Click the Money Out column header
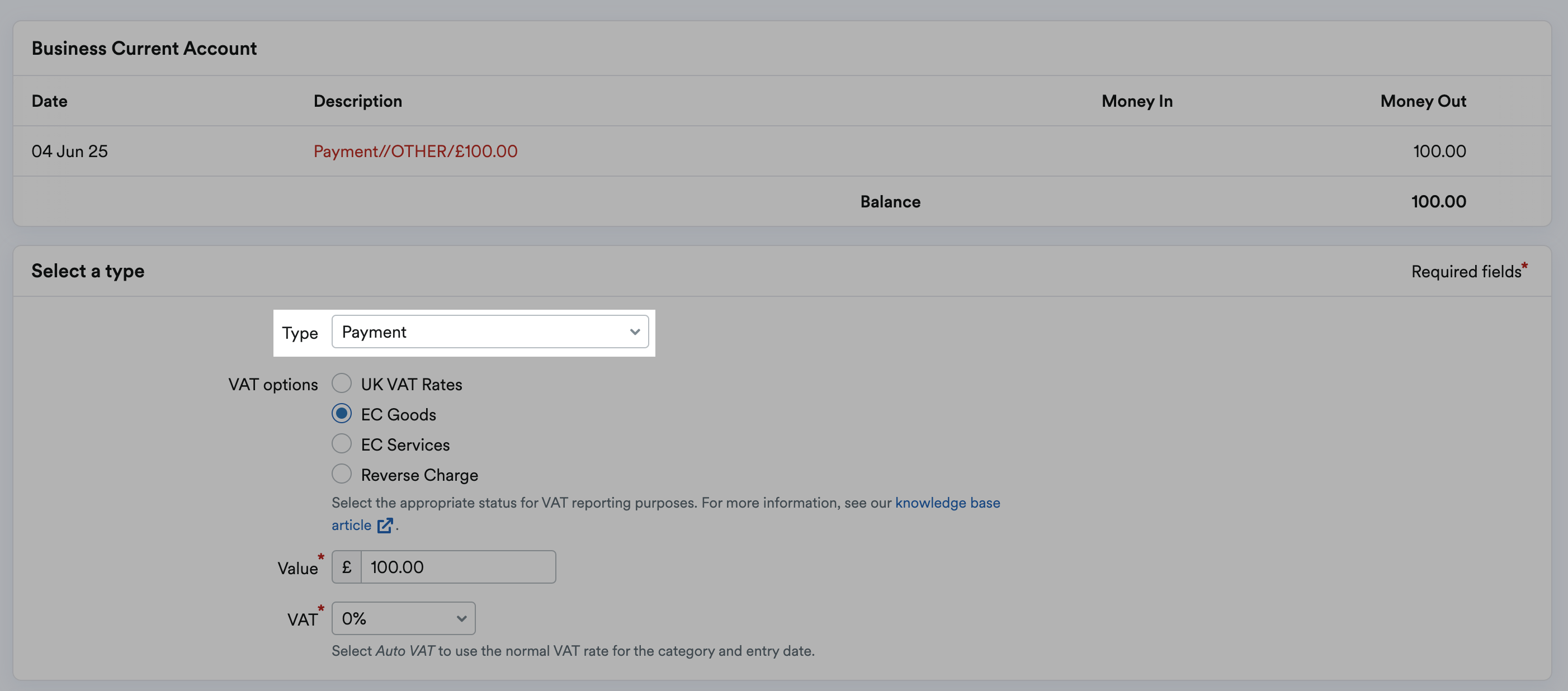 click(1423, 101)
